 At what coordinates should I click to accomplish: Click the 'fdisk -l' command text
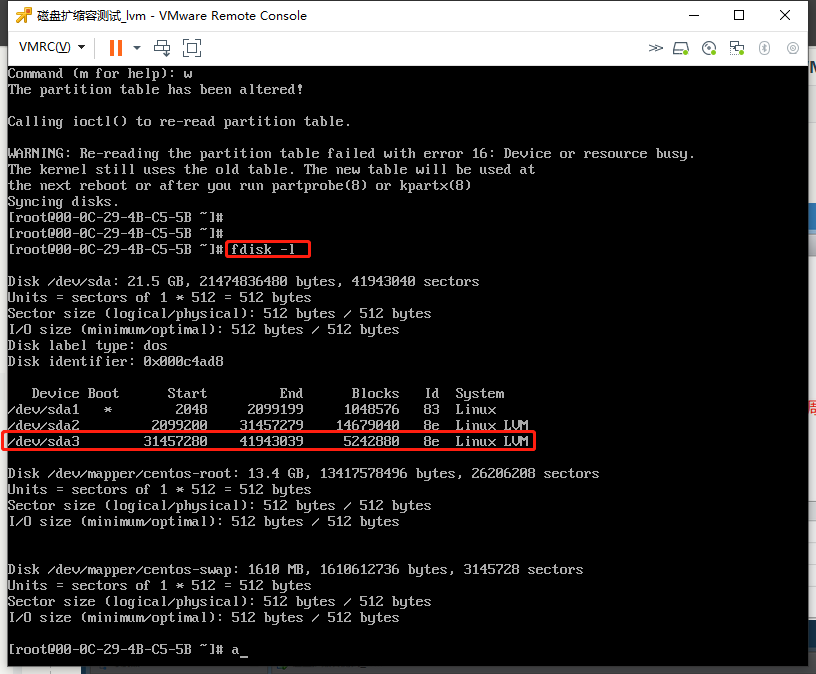click(x=263, y=249)
